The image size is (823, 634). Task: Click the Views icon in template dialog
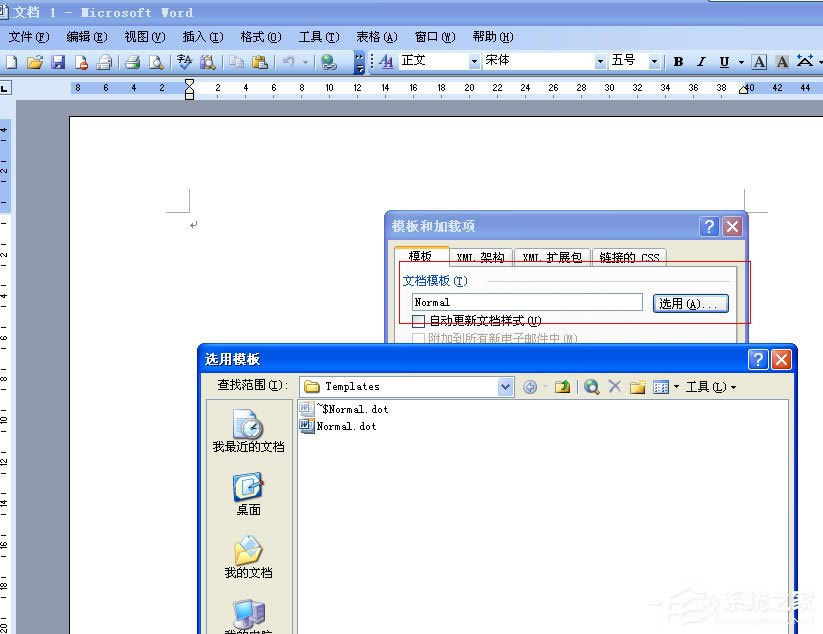[x=661, y=387]
